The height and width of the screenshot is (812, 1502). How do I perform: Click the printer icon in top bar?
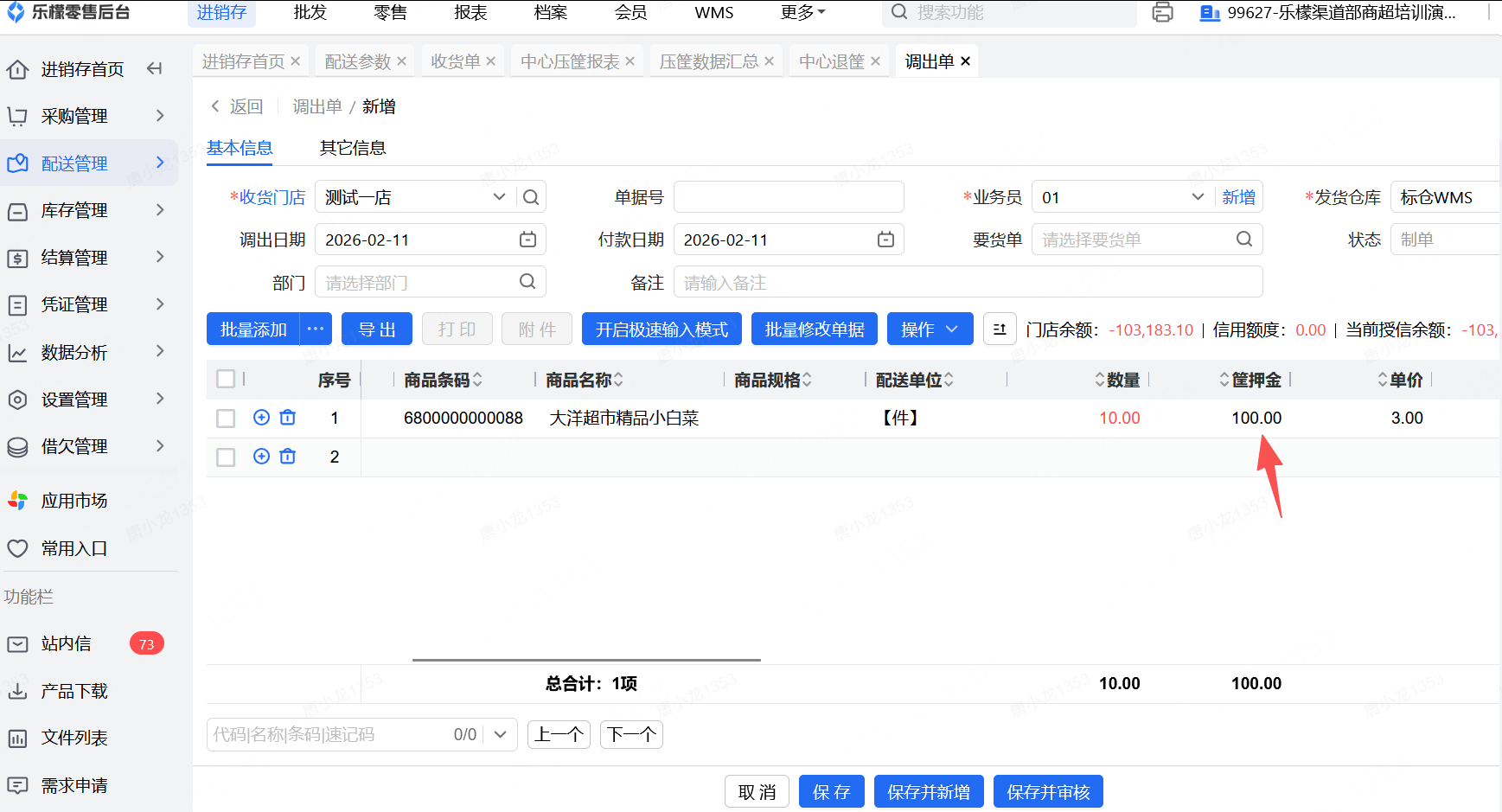coord(1162,13)
